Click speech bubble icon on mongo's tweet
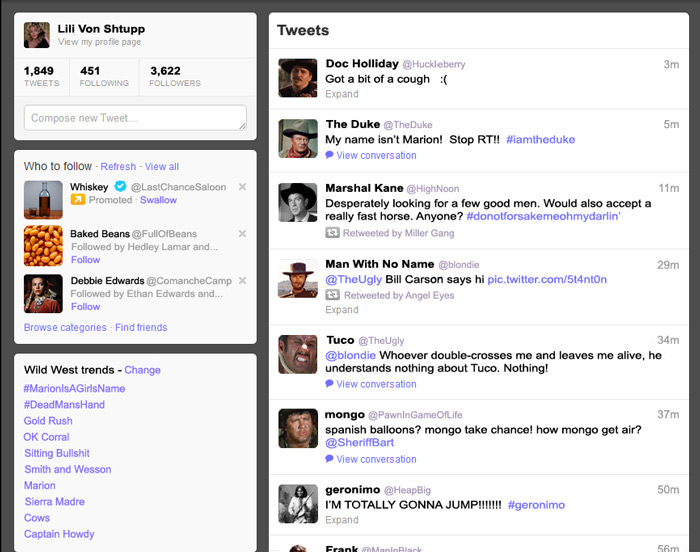 [x=329, y=459]
